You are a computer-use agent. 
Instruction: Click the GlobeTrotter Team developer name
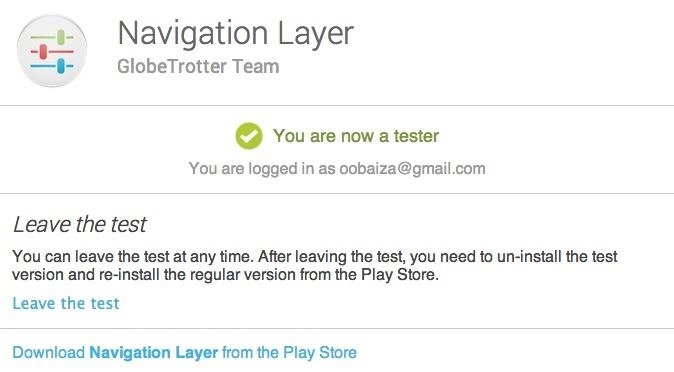tap(198, 66)
